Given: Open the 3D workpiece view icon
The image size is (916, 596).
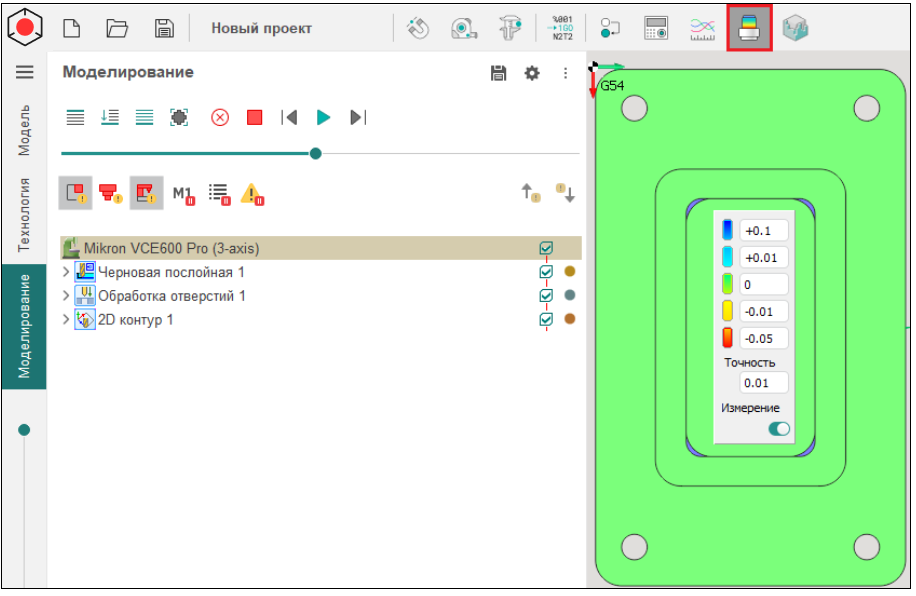Looking at the screenshot, I should click(796, 29).
